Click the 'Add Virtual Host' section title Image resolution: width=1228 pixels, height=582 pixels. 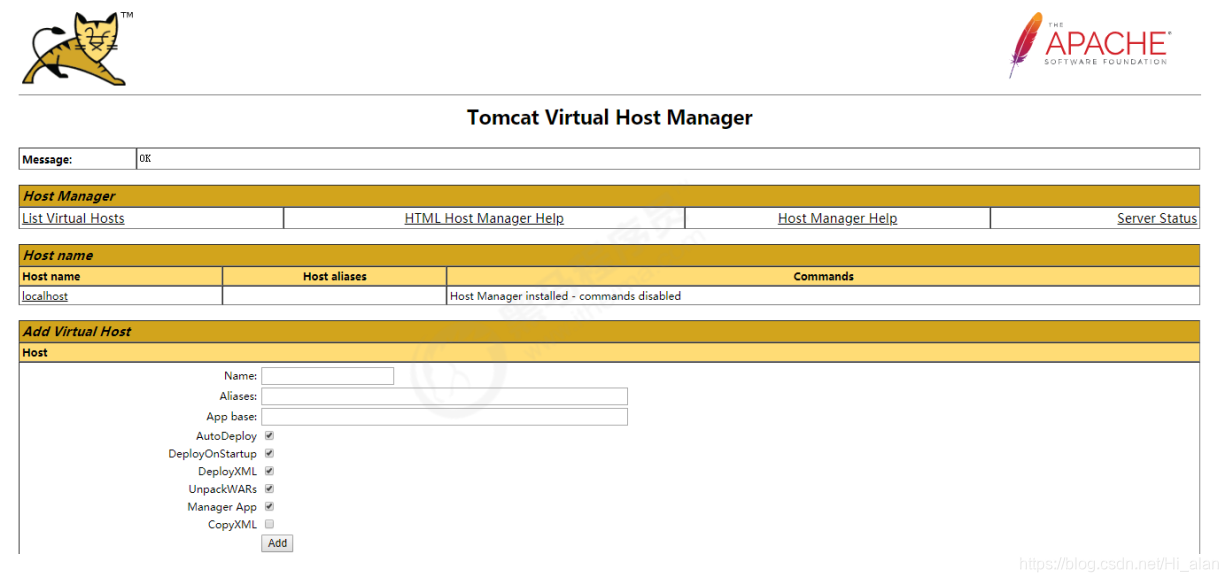tap(77, 331)
